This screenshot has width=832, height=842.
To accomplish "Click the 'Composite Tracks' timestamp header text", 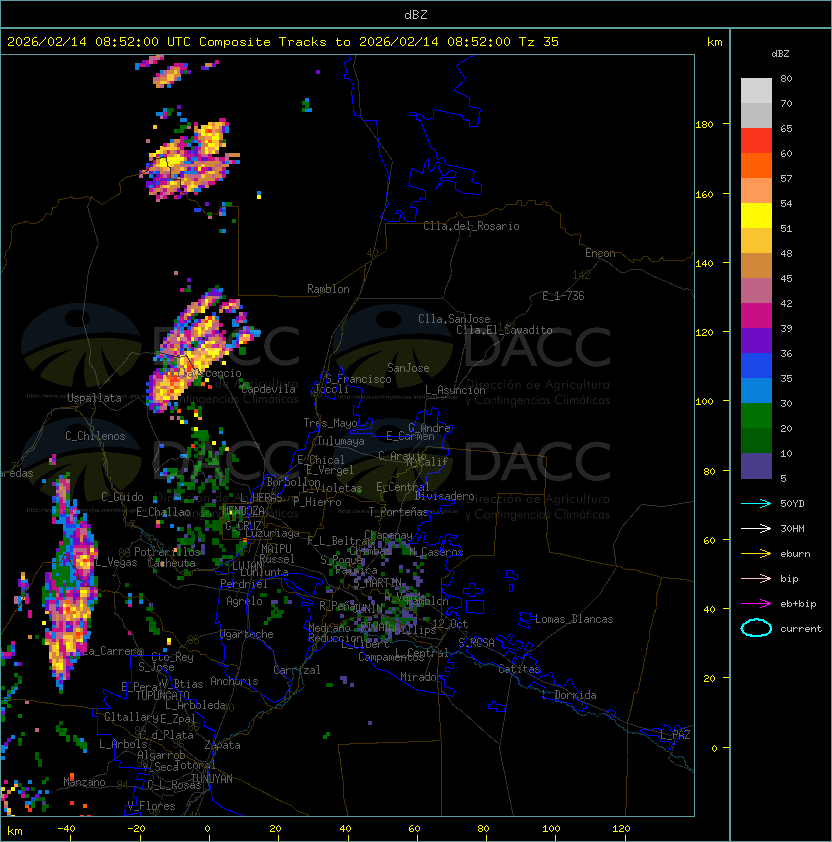I will tap(283, 42).
